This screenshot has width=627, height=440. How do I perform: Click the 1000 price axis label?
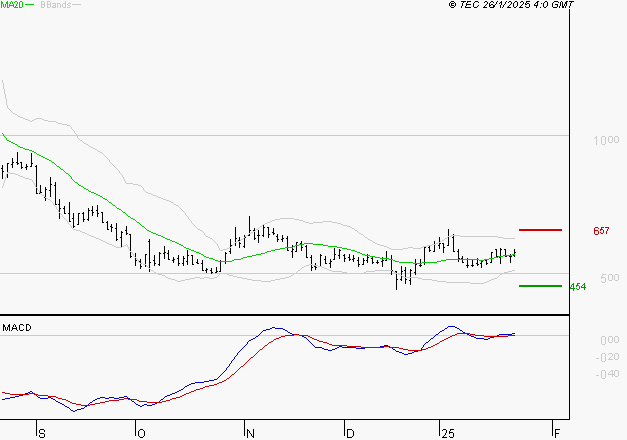coord(606,140)
